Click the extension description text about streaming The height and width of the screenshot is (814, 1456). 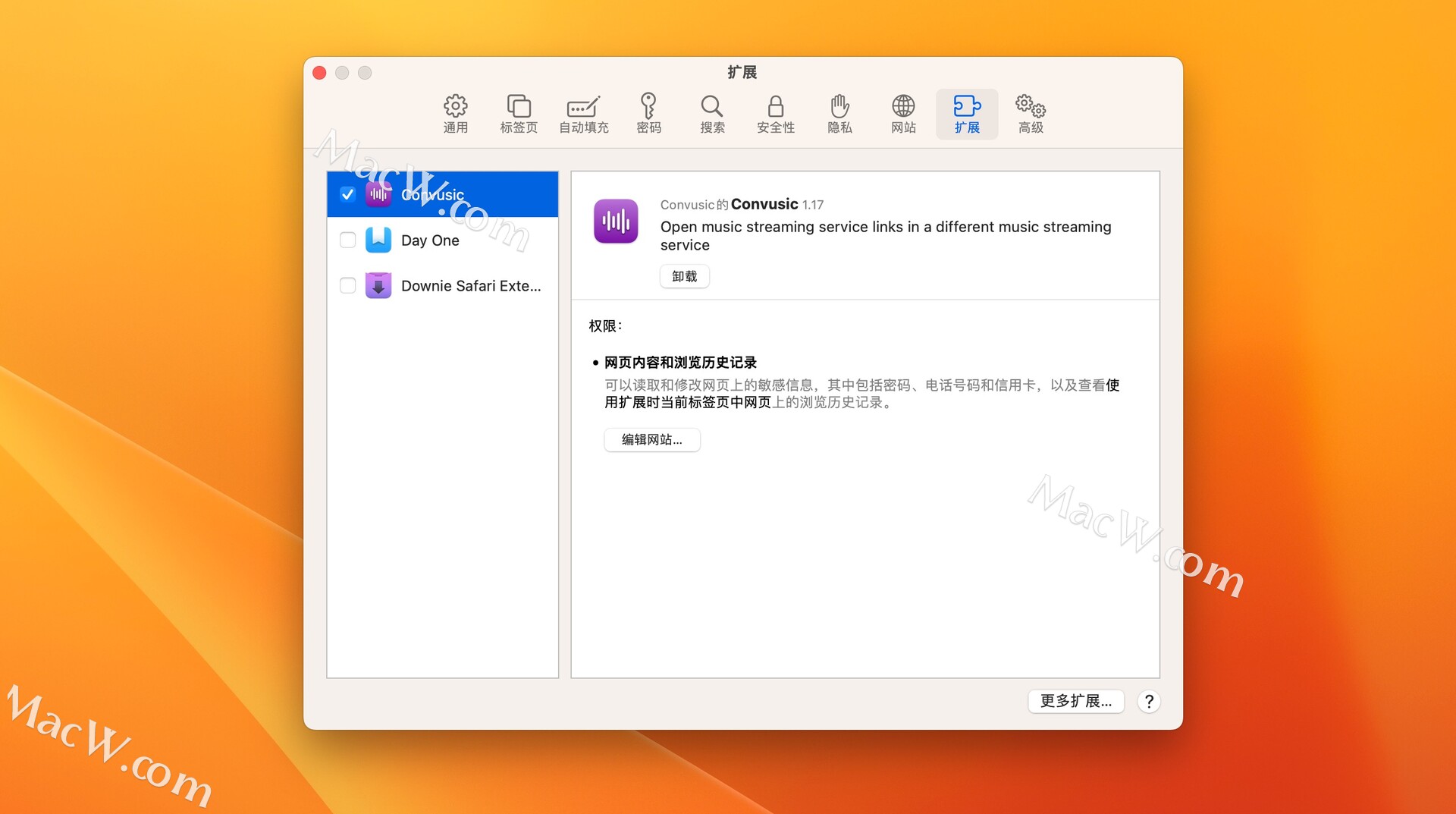[x=886, y=236]
